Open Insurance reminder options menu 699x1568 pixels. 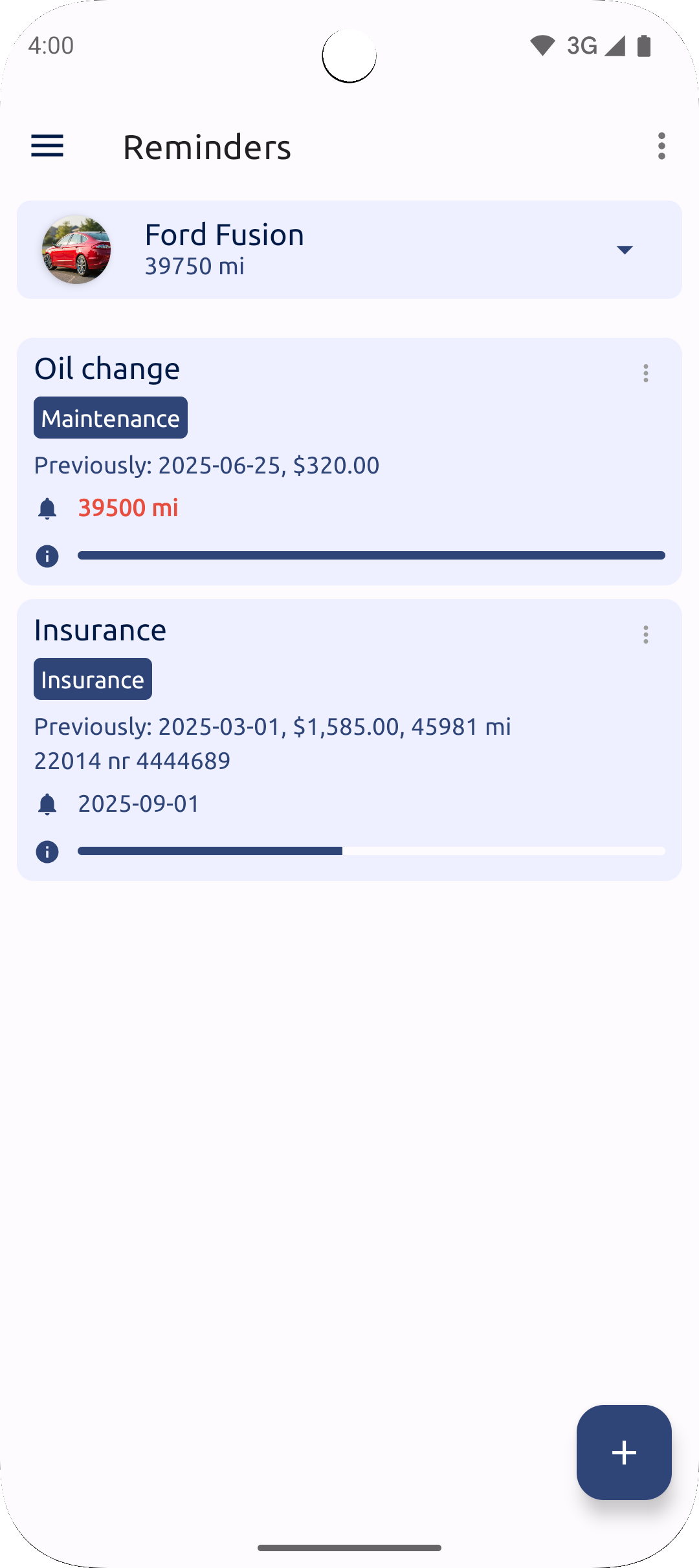click(x=645, y=635)
